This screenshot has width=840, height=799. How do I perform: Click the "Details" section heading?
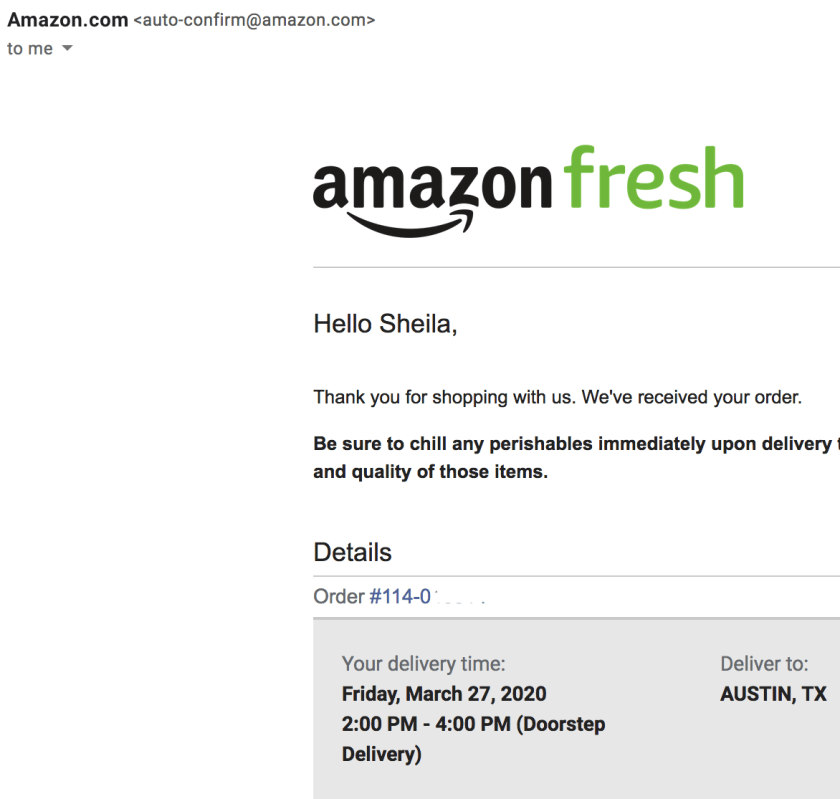(352, 552)
